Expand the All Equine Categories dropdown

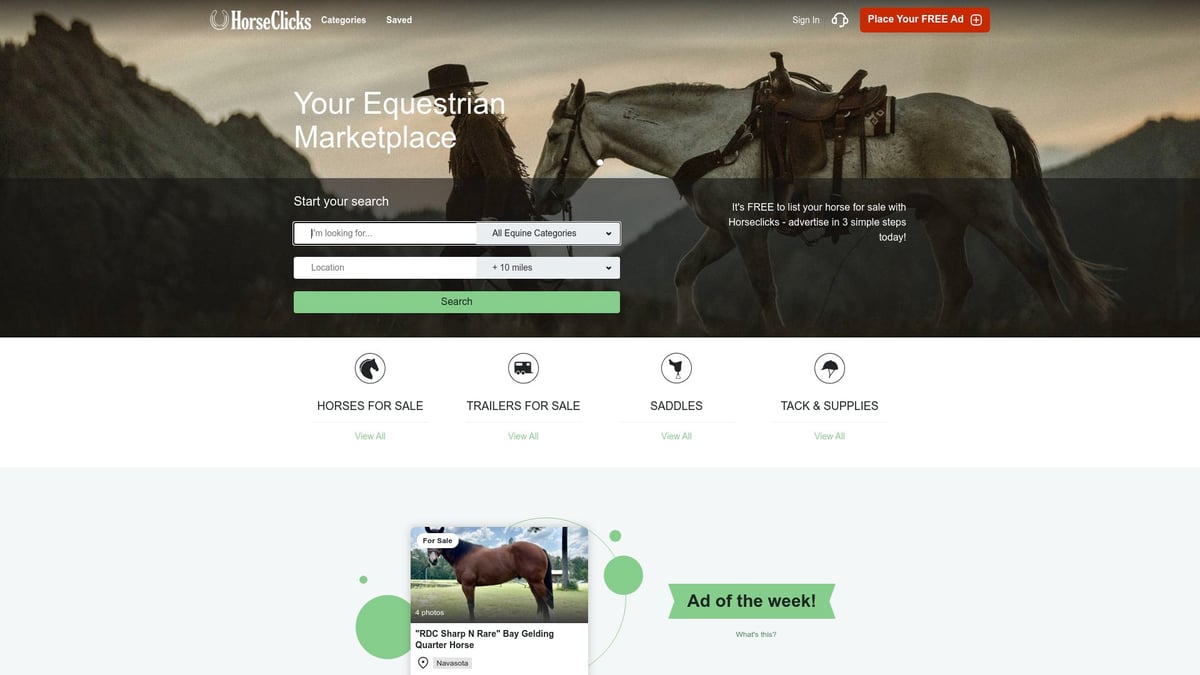(549, 233)
